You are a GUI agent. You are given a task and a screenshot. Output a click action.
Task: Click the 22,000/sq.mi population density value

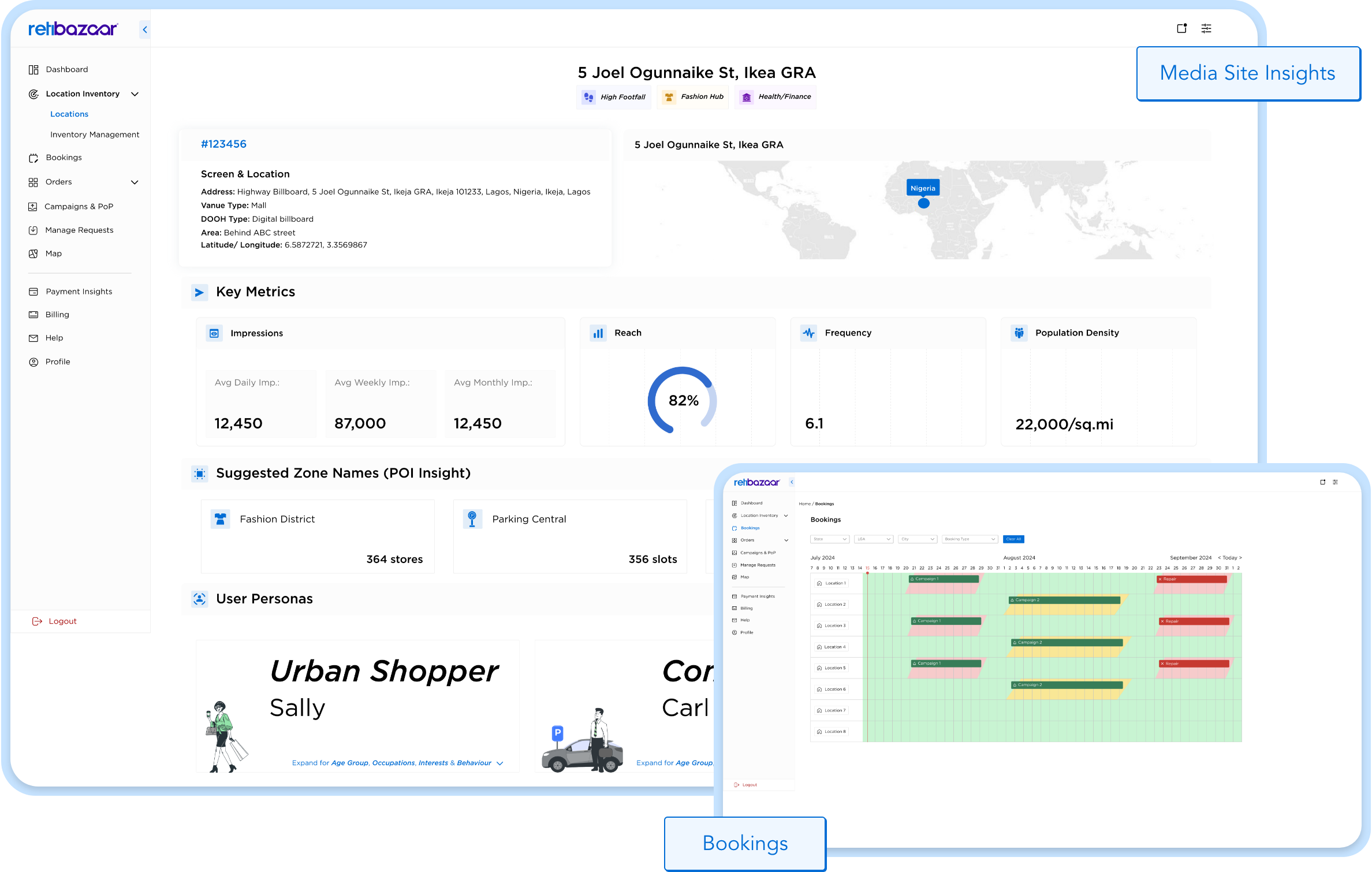[1064, 424]
